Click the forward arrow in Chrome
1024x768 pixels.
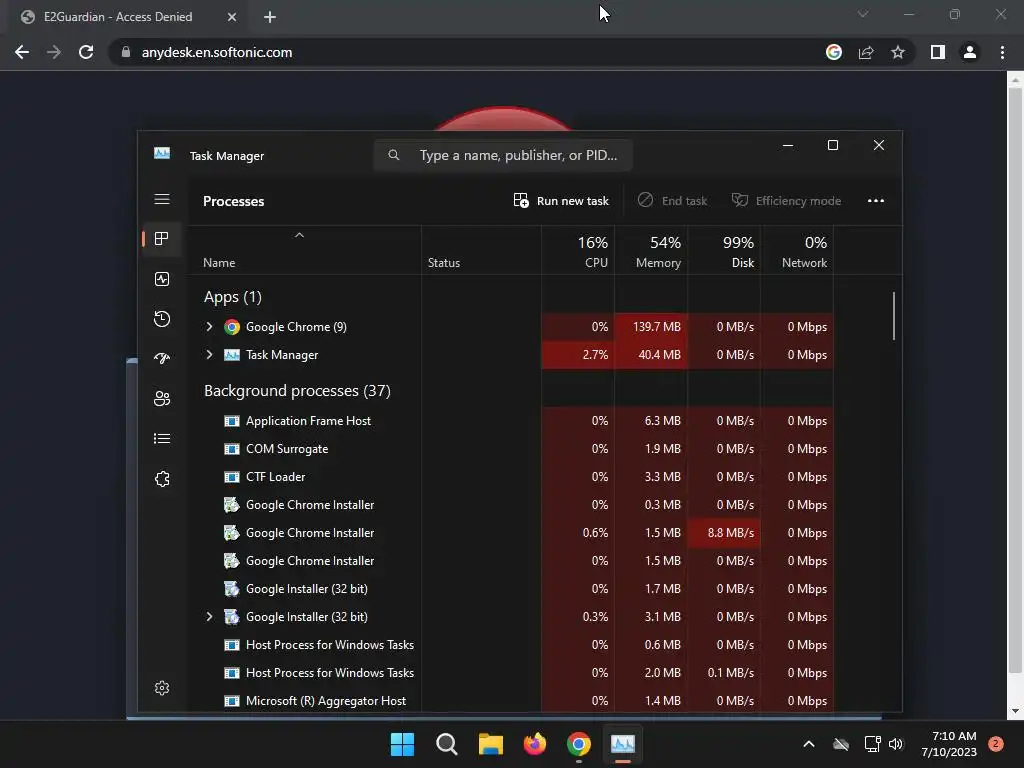point(54,52)
